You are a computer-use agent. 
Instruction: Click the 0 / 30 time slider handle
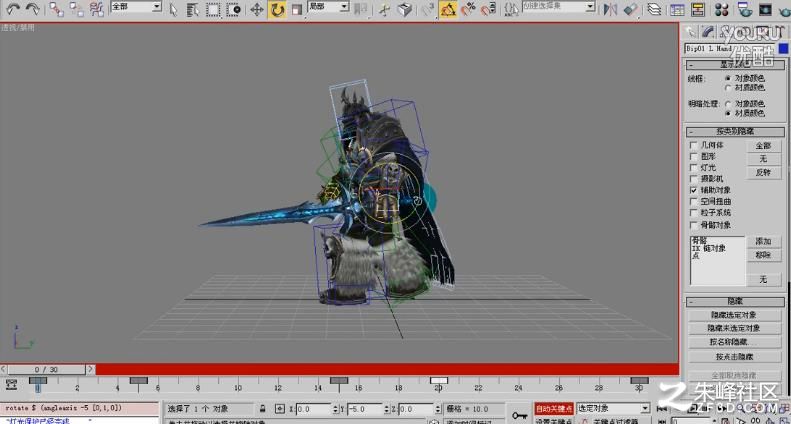pos(46,369)
